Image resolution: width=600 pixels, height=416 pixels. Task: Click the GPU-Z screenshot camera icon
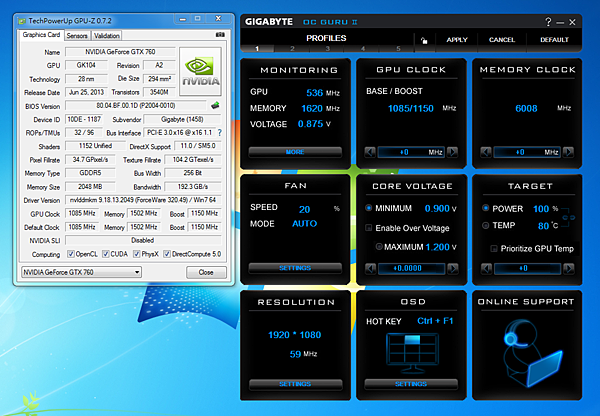[220, 34]
